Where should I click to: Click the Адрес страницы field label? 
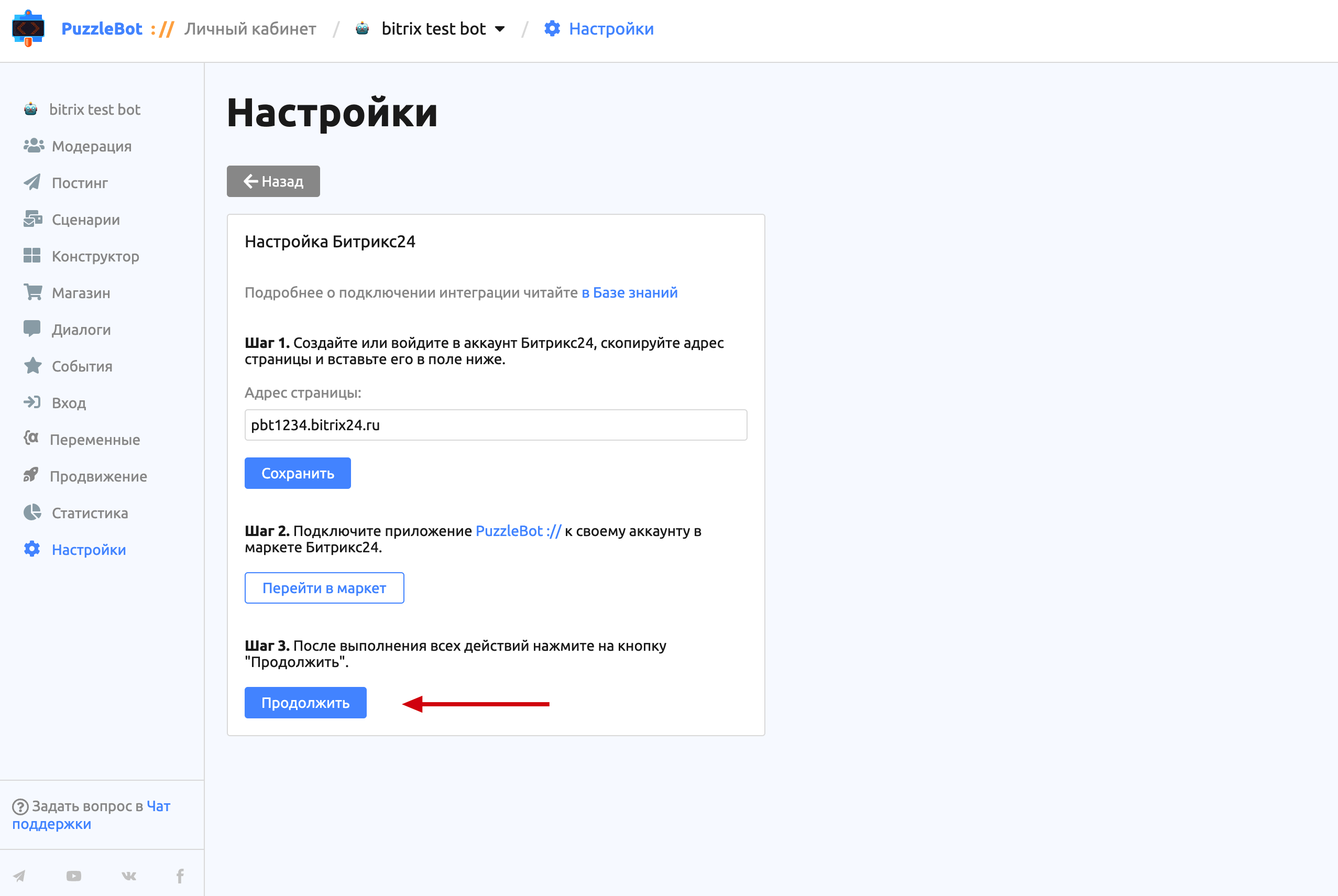303,392
